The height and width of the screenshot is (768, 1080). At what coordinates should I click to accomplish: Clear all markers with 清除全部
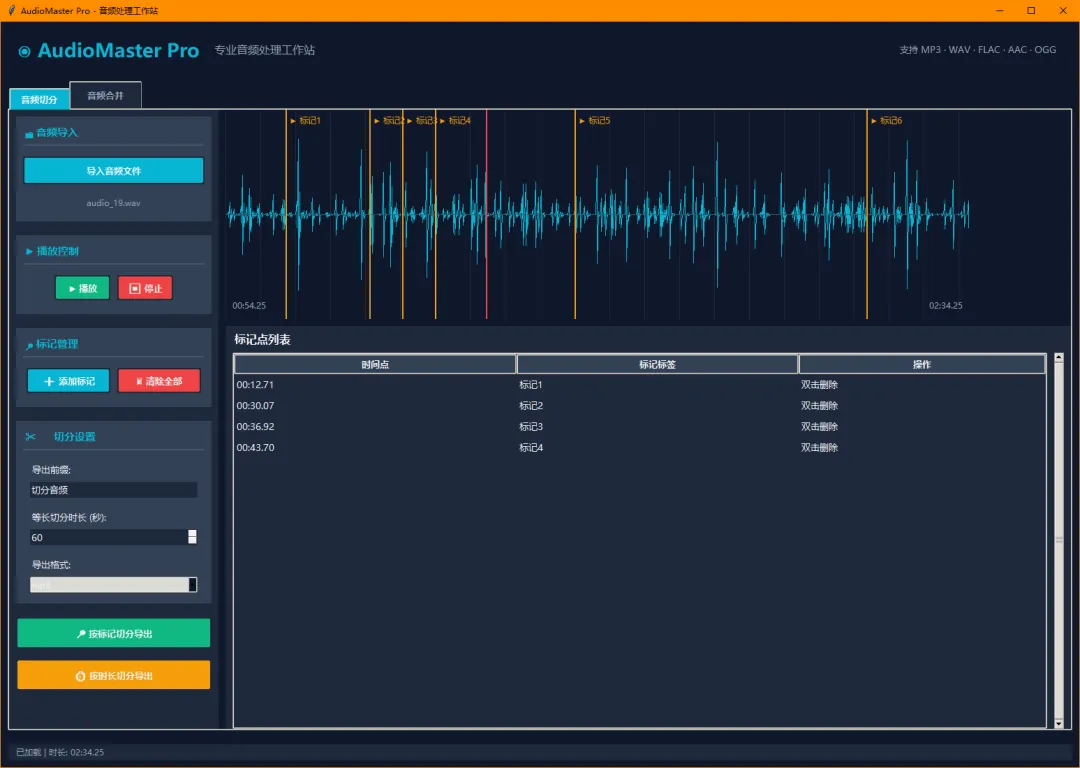pos(159,381)
